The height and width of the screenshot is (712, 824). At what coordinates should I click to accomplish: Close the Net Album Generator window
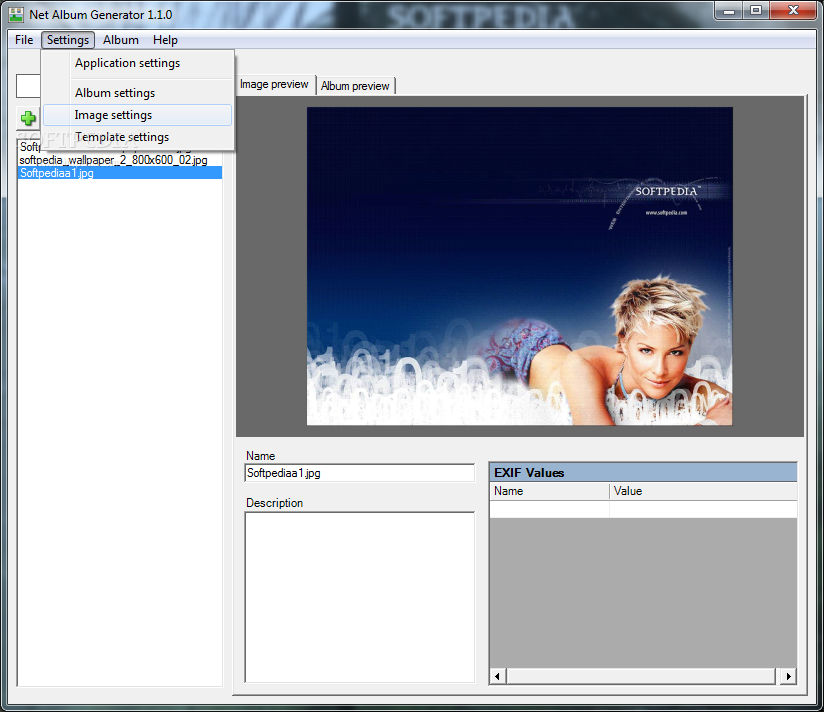[794, 11]
